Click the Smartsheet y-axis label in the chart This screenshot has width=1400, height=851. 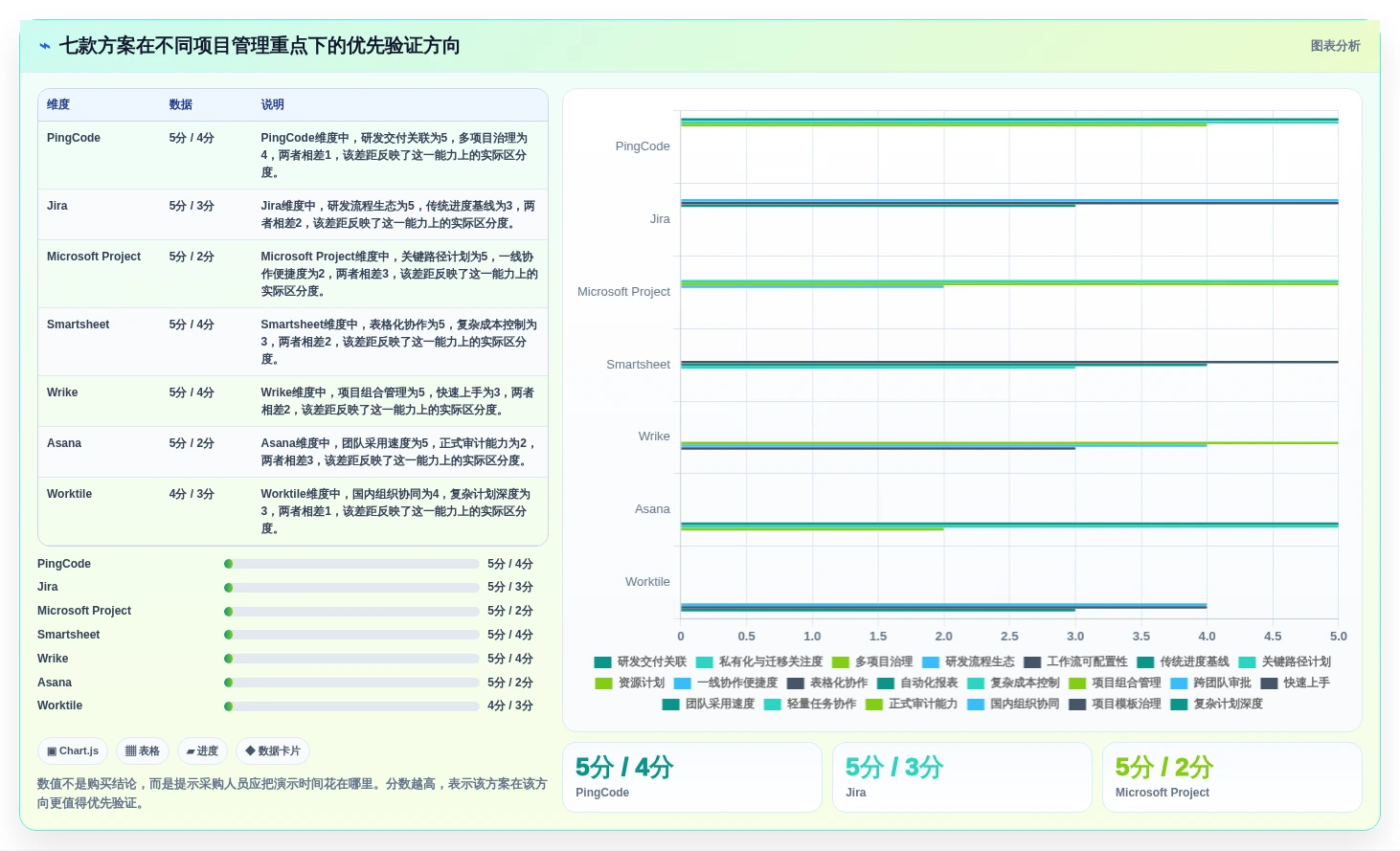coord(639,365)
